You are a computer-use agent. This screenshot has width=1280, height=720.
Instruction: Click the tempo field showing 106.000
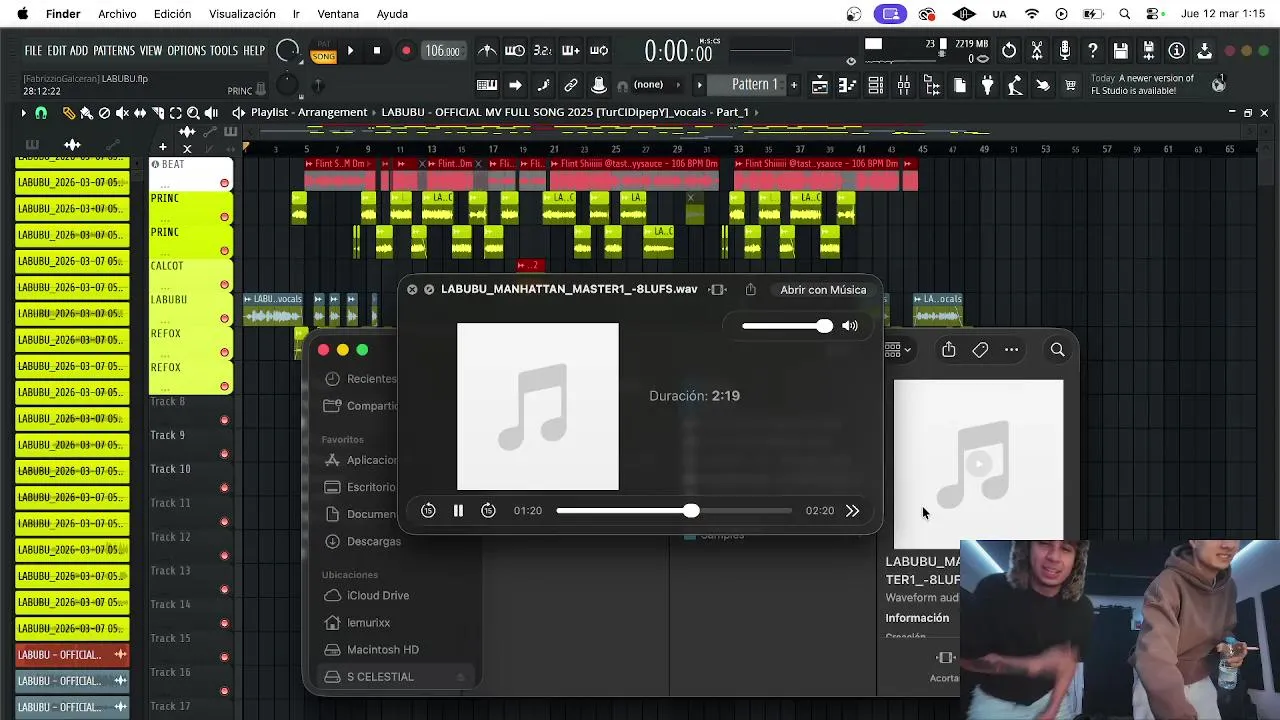(x=442, y=51)
